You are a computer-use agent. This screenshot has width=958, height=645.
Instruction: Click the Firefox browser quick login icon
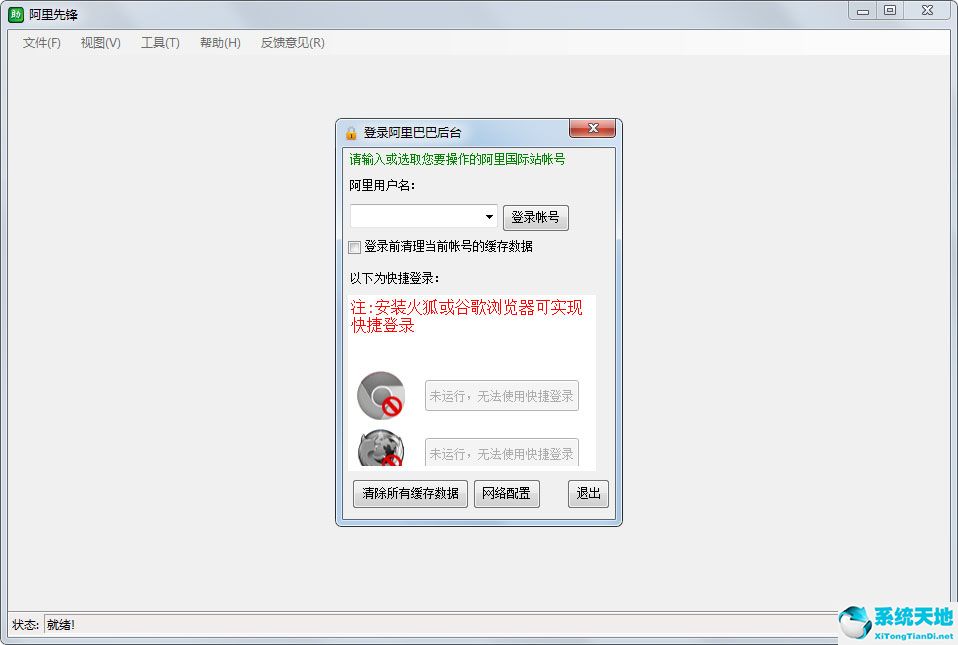[x=381, y=449]
